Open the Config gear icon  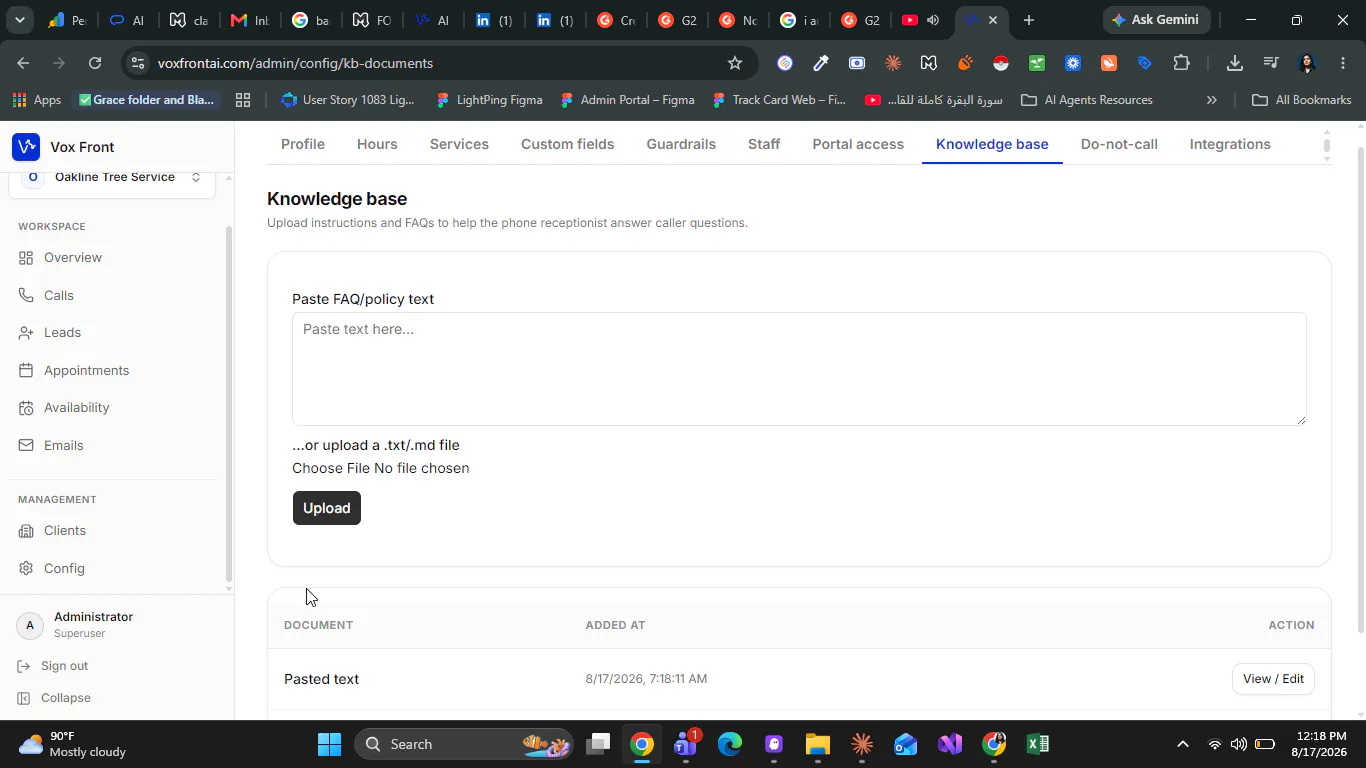pyautogui.click(x=26, y=568)
